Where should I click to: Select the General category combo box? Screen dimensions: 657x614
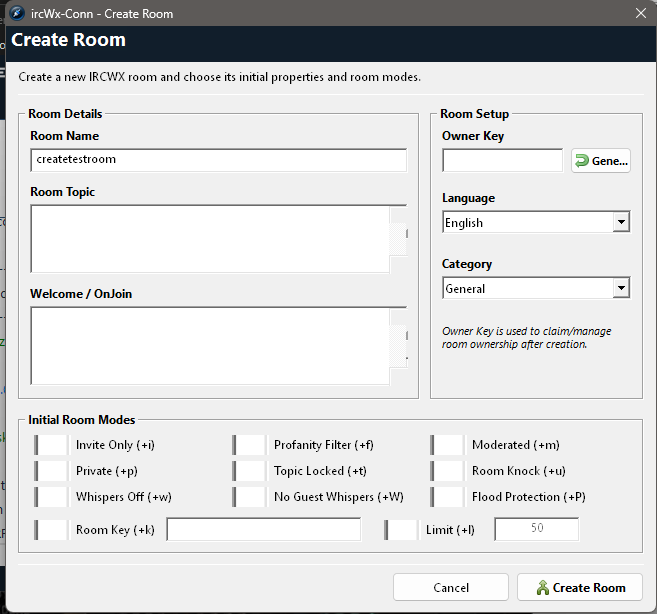point(536,288)
